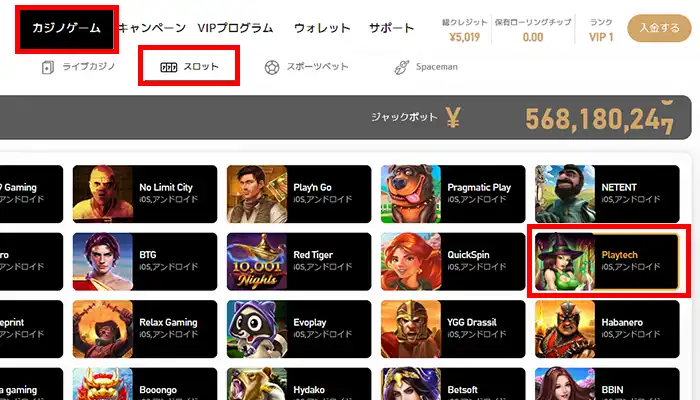The image size is (700, 400).
Task: Click Evoplay raccoon thumbnail
Action: pos(257,329)
